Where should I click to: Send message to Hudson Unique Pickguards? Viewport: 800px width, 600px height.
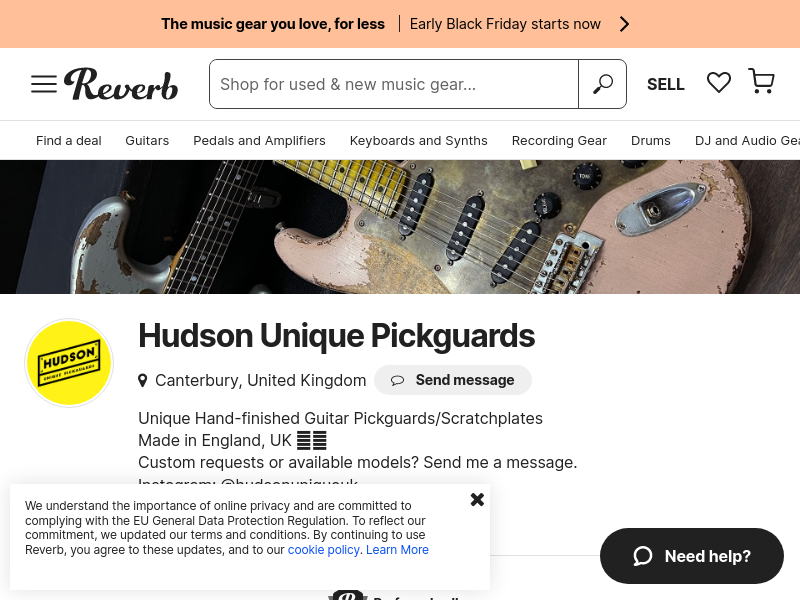coord(453,380)
